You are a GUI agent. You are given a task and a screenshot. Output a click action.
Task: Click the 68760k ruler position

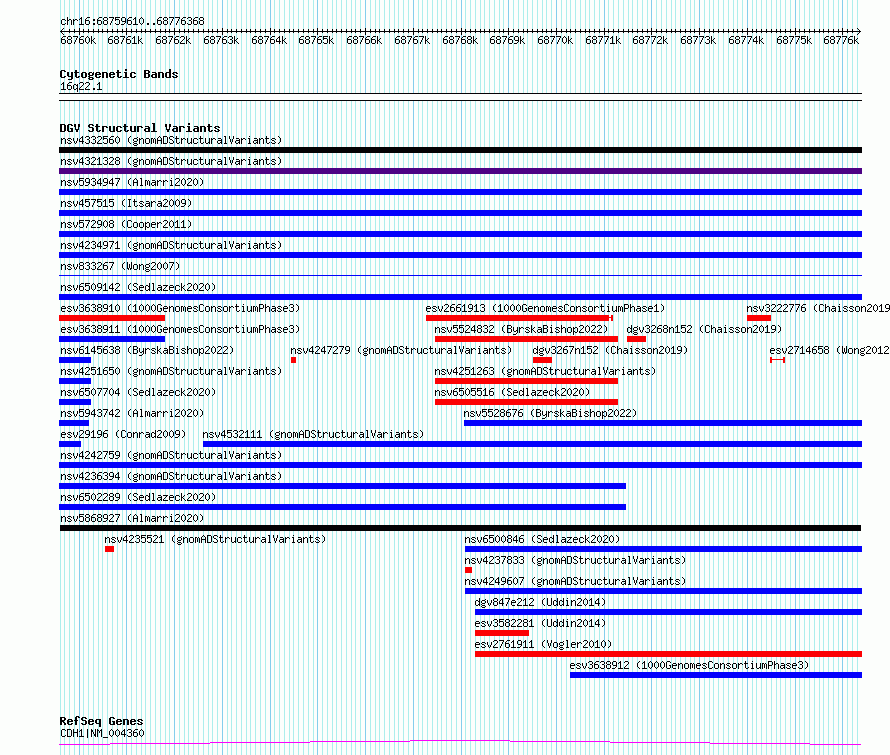click(x=78, y=41)
